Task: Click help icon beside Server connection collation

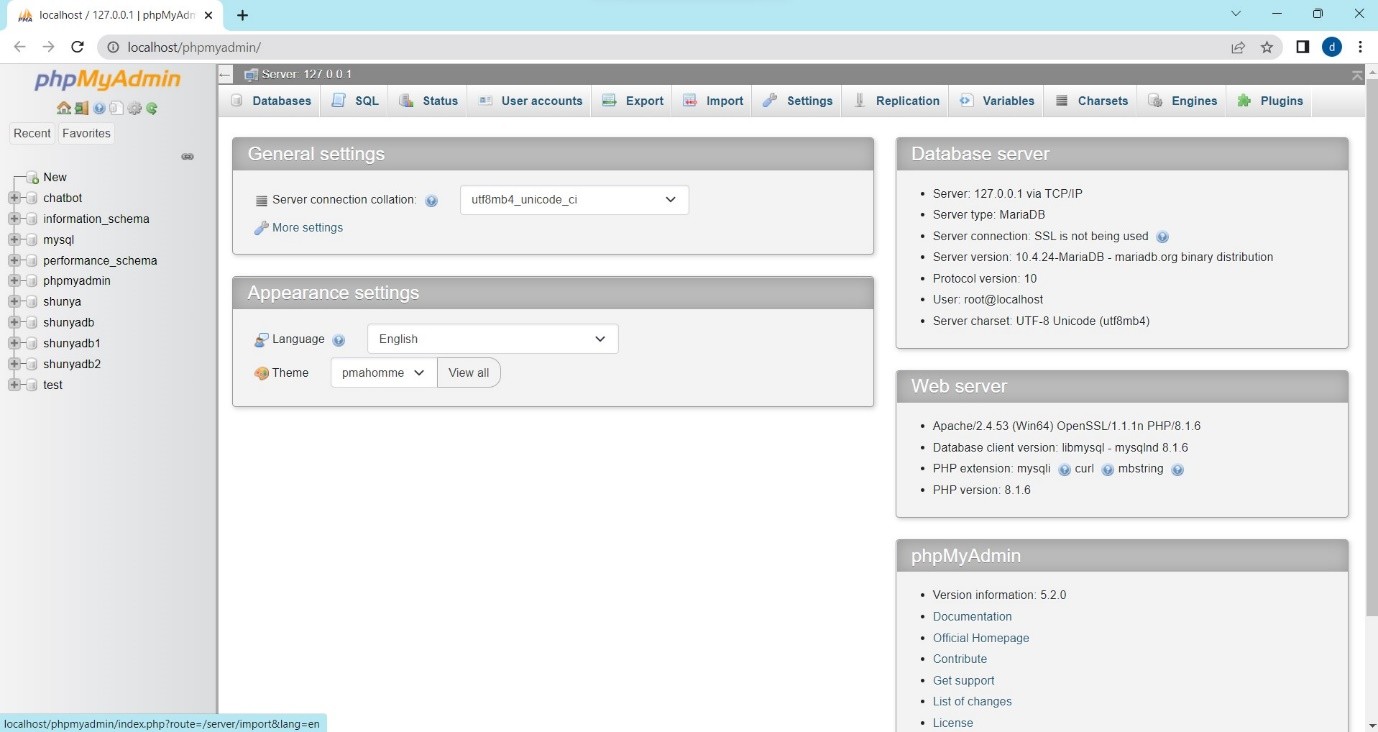Action: pyautogui.click(x=431, y=201)
